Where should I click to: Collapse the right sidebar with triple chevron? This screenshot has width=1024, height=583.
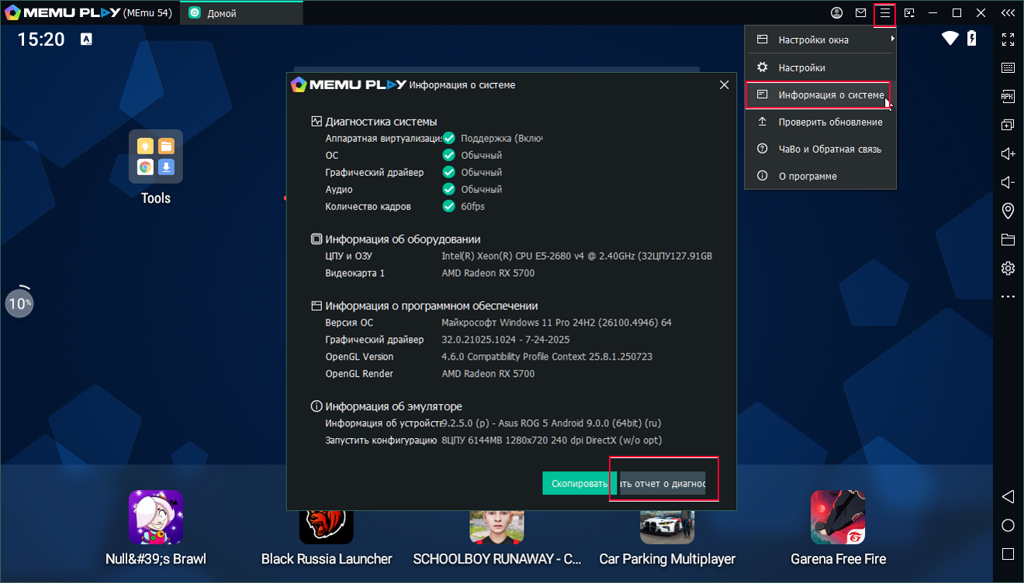coord(1008,13)
